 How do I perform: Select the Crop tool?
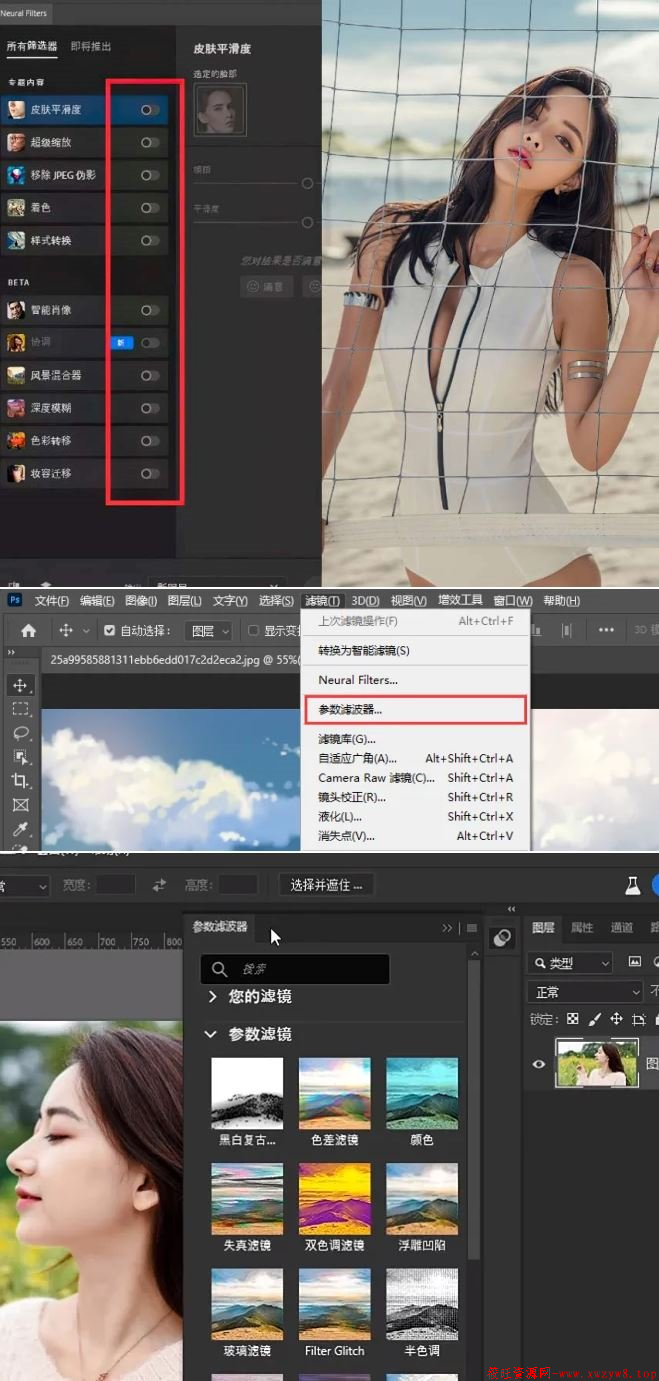click(x=20, y=781)
